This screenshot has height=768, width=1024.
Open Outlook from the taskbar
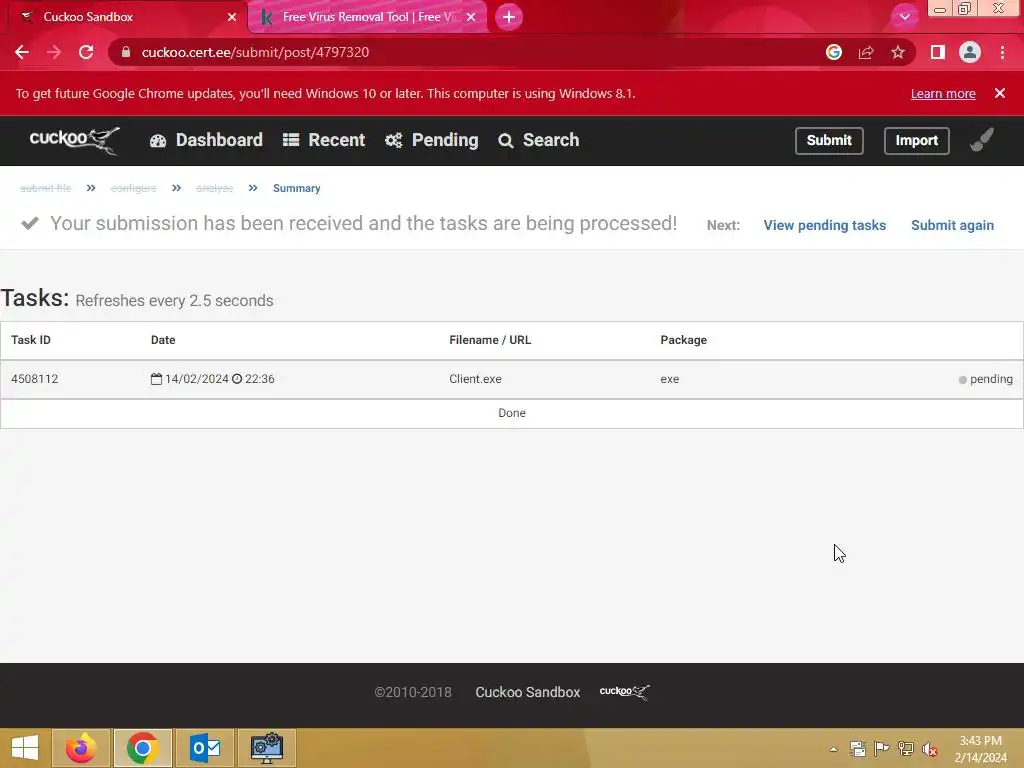pyautogui.click(x=204, y=748)
